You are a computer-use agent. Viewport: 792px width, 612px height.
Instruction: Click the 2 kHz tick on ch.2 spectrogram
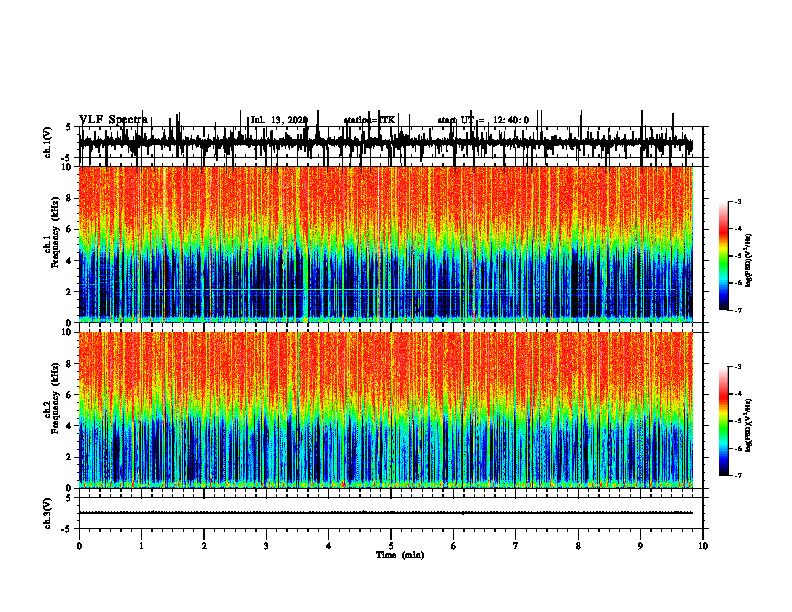click(70, 457)
